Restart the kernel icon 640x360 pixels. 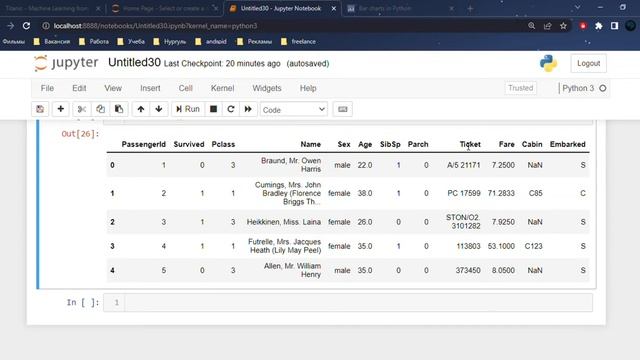pos(231,109)
